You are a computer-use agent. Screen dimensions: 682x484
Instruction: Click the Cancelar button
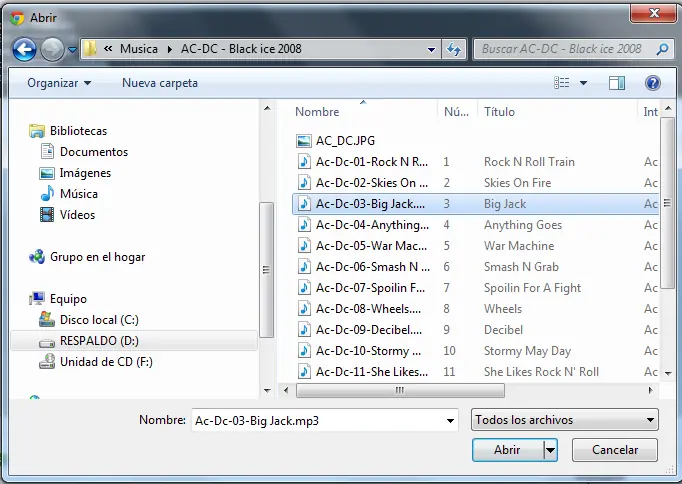point(615,450)
